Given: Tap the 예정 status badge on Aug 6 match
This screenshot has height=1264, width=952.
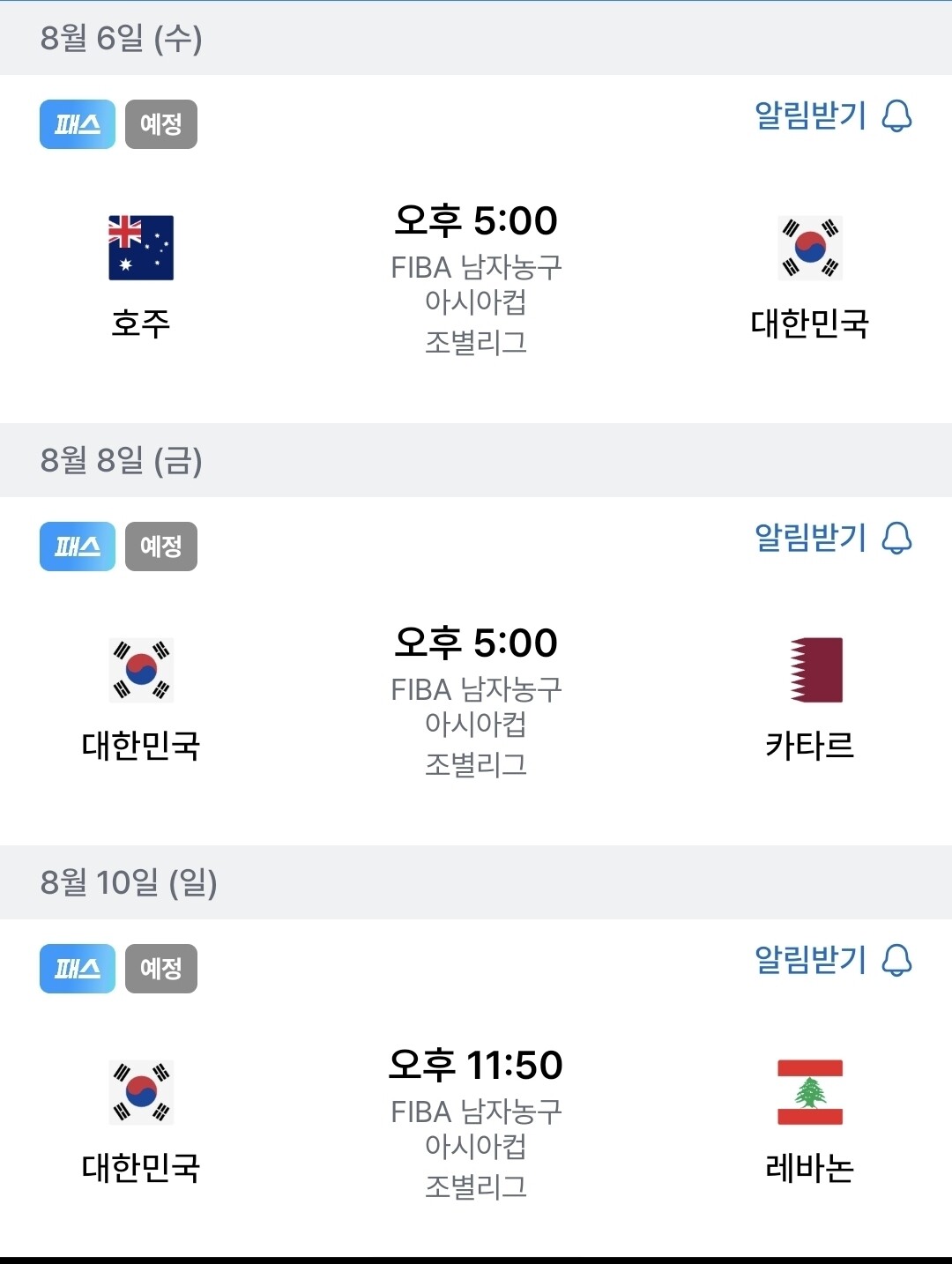Looking at the screenshot, I should [161, 124].
